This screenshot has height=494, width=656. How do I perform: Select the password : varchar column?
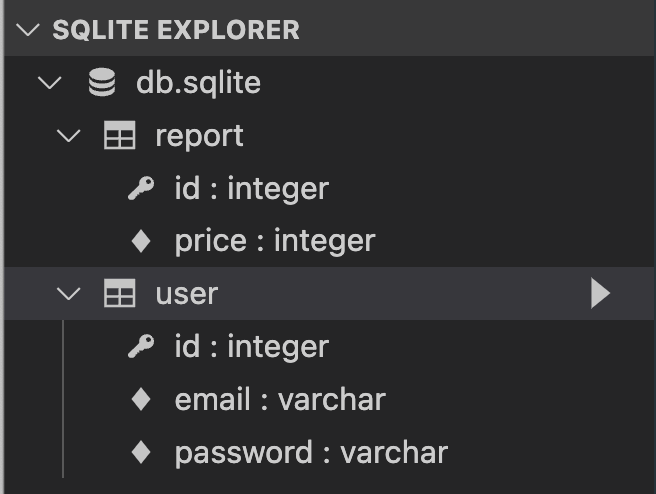pos(311,452)
